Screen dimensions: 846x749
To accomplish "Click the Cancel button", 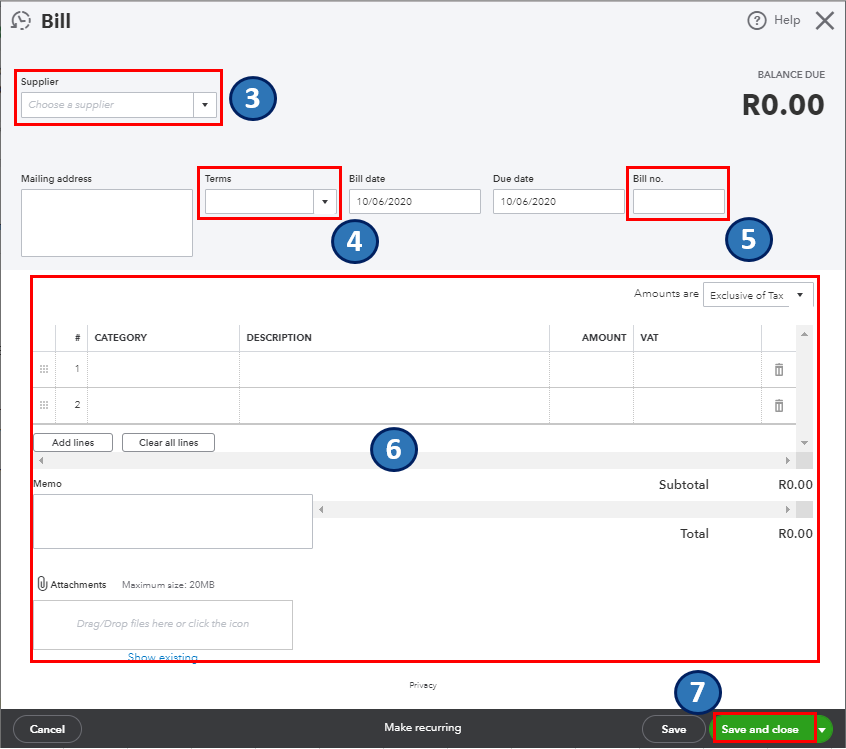I will coord(47,729).
